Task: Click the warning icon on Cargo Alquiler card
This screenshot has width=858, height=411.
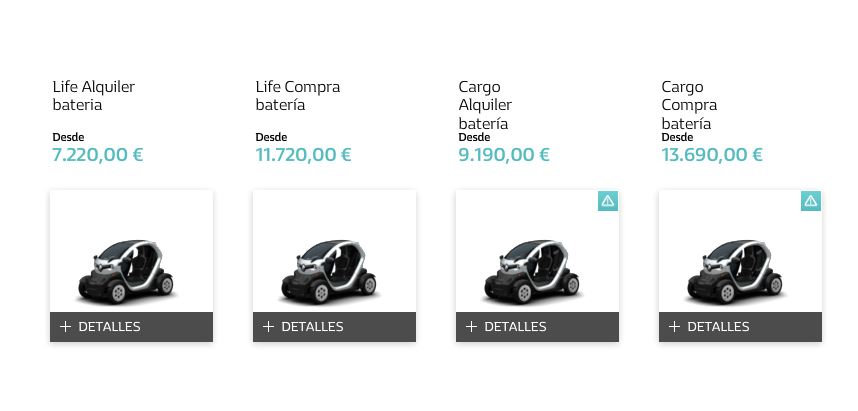Action: tap(607, 201)
